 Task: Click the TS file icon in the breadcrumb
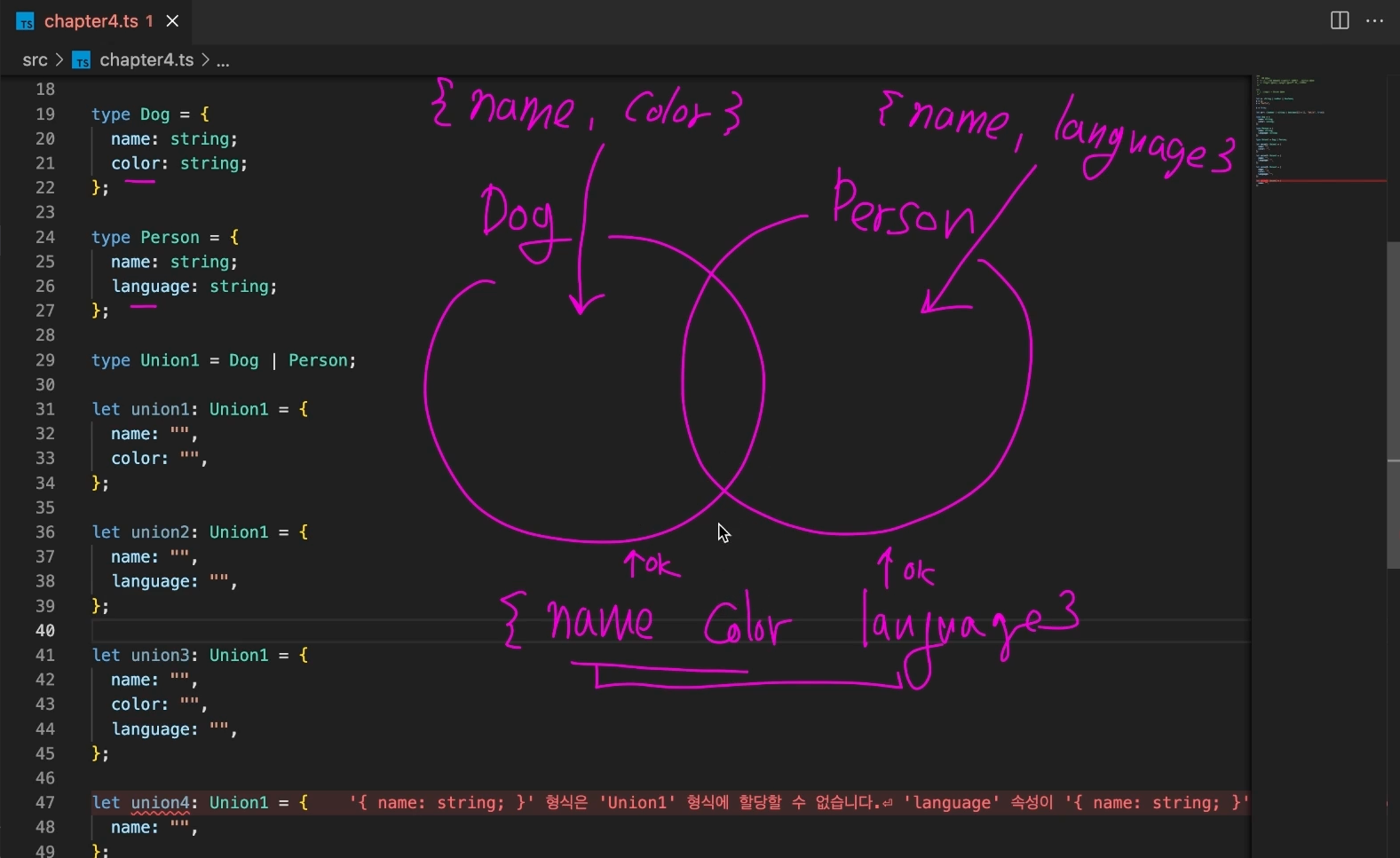pyautogui.click(x=81, y=60)
